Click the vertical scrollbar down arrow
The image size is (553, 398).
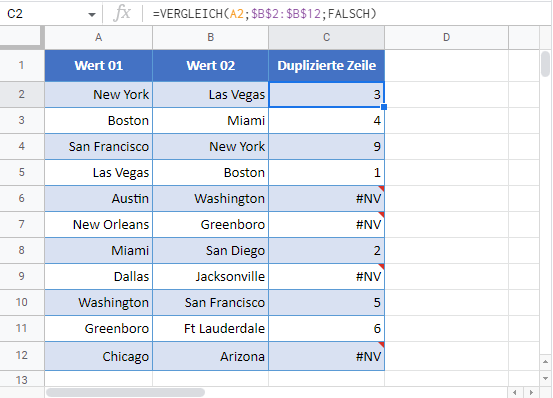point(546,378)
